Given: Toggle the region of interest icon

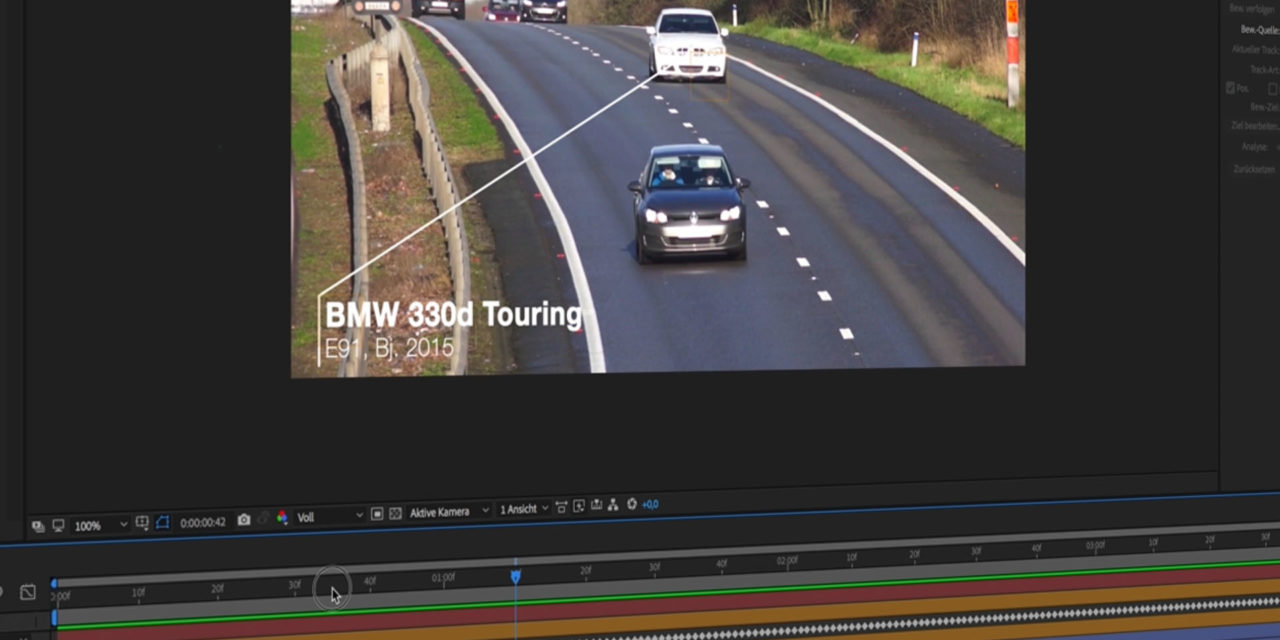Looking at the screenshot, I should coord(377,514).
